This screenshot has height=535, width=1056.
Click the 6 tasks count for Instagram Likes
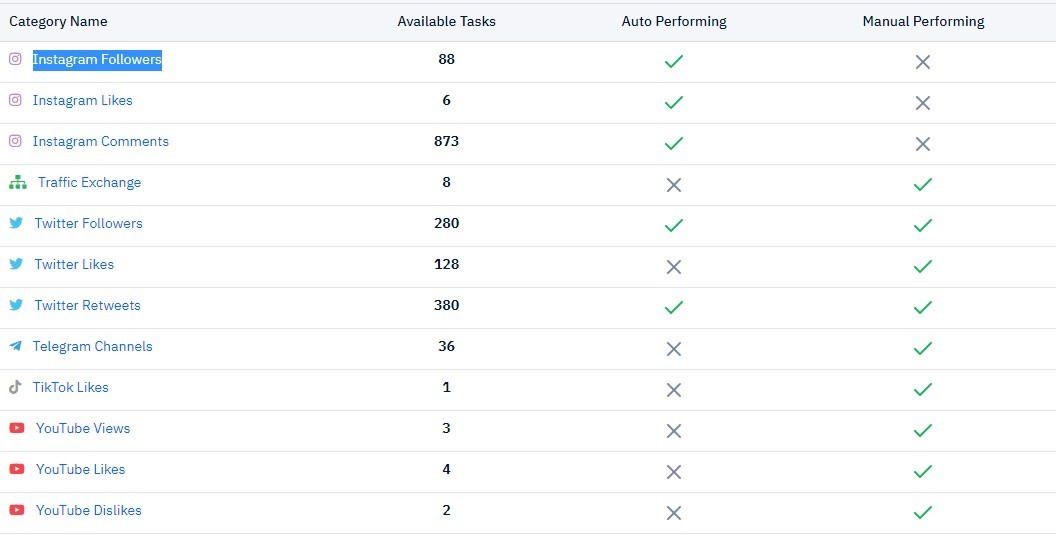point(447,100)
